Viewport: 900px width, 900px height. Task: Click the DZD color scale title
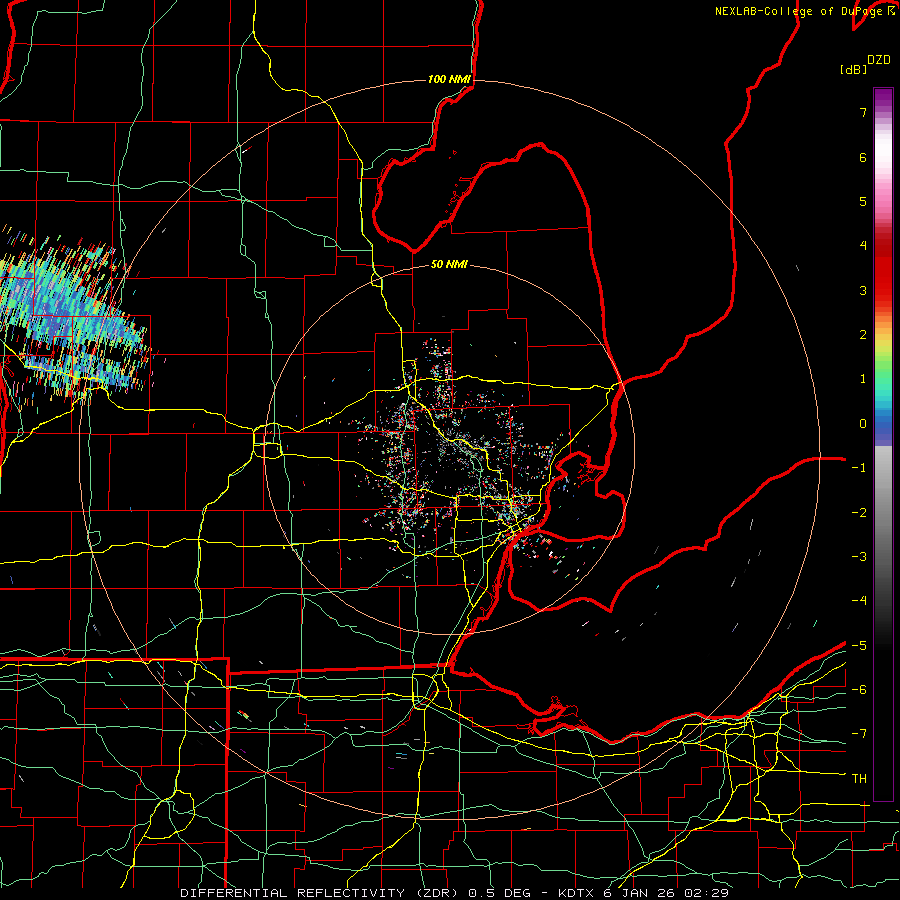click(x=879, y=60)
